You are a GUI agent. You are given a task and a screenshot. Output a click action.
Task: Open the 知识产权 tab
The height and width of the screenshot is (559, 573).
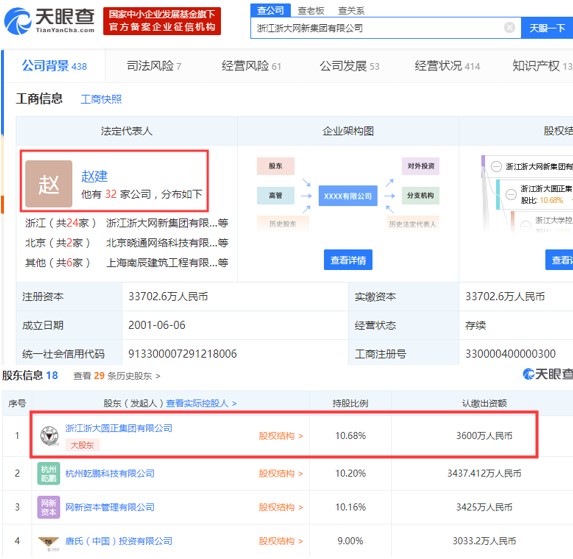[x=542, y=66]
